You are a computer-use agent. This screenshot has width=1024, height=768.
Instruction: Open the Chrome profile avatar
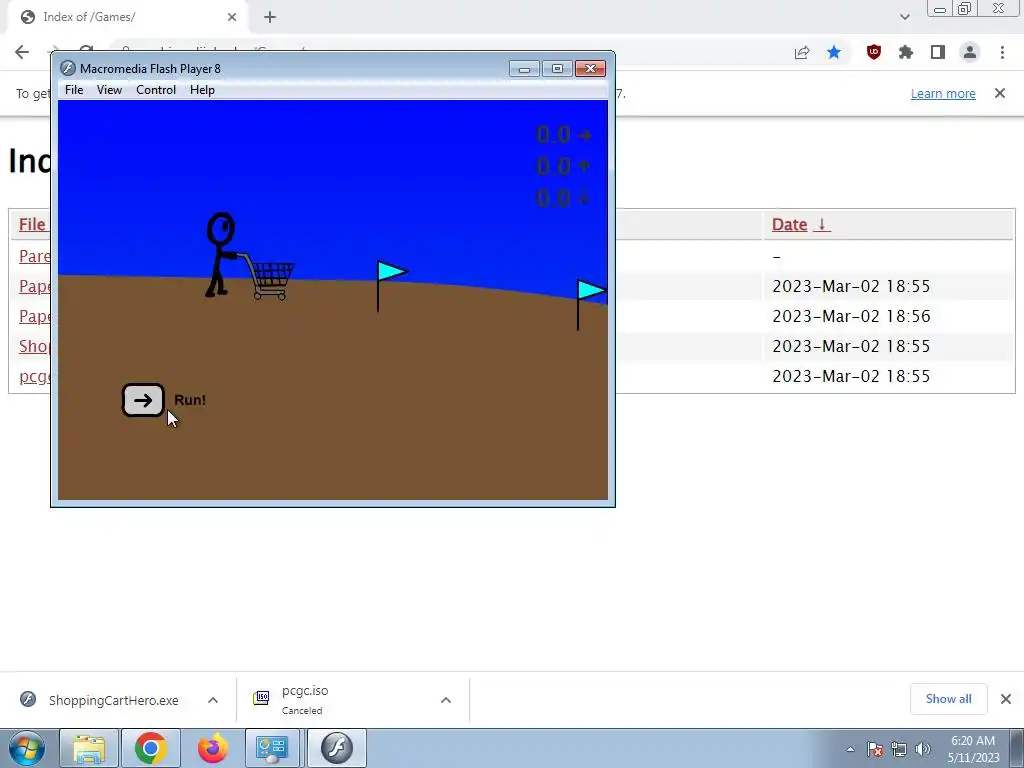click(x=970, y=52)
